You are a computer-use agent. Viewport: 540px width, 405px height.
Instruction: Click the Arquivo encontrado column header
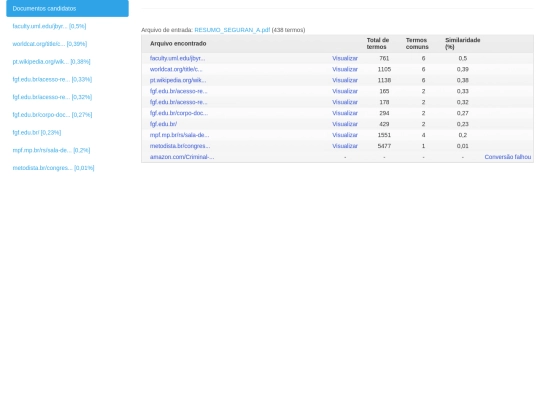pos(178,43)
